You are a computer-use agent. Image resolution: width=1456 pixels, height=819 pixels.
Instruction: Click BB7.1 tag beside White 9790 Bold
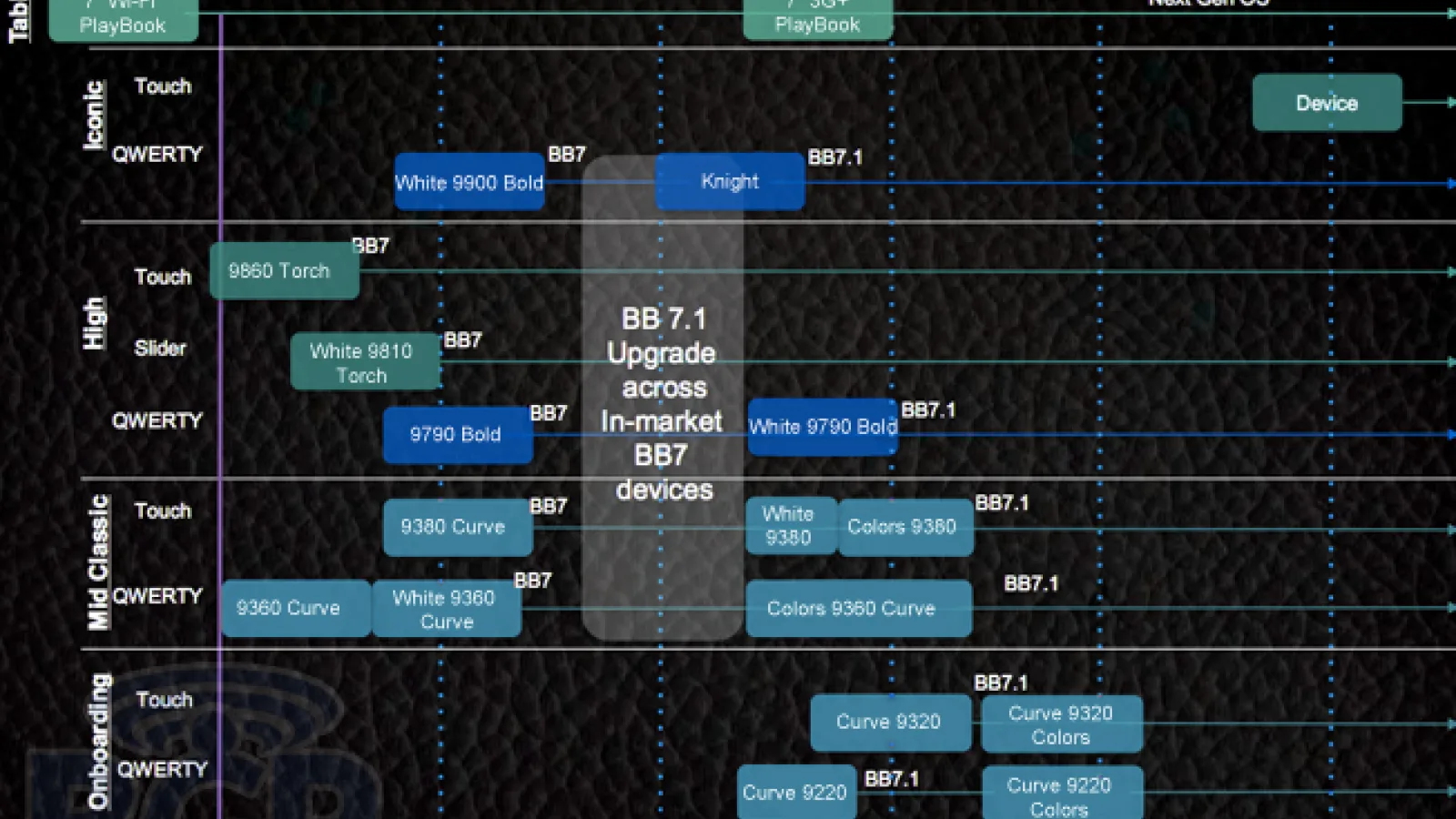pos(928,410)
